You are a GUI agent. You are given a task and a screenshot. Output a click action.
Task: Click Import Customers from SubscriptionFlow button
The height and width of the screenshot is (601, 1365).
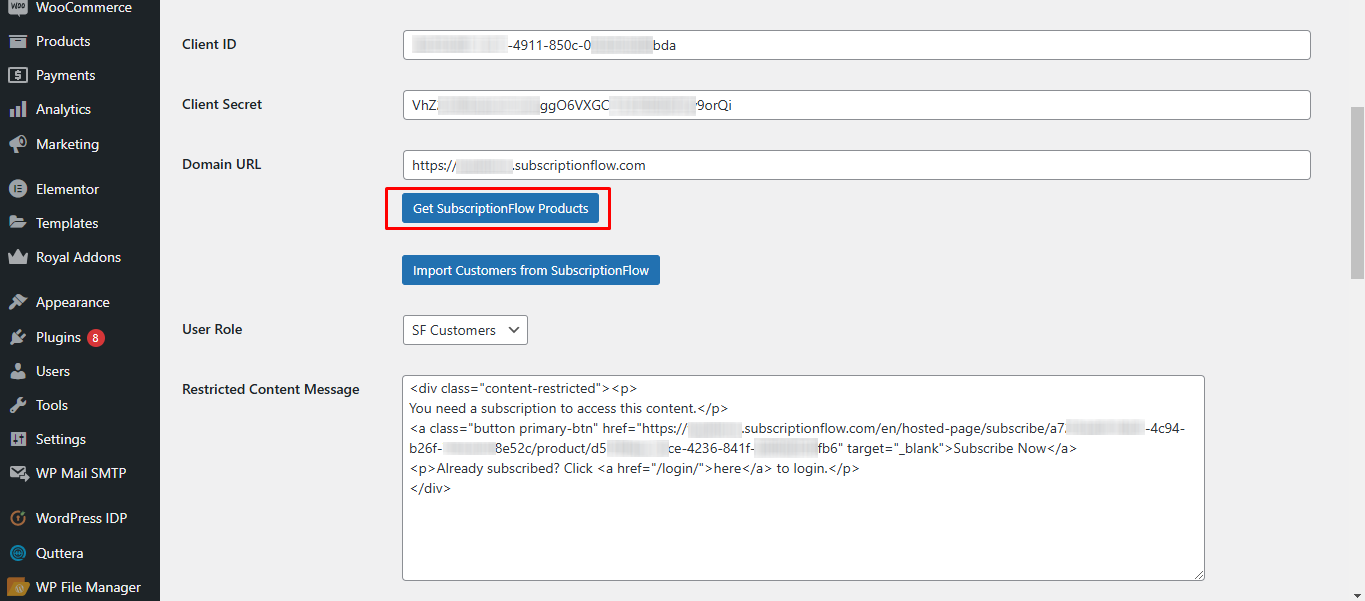coord(531,270)
